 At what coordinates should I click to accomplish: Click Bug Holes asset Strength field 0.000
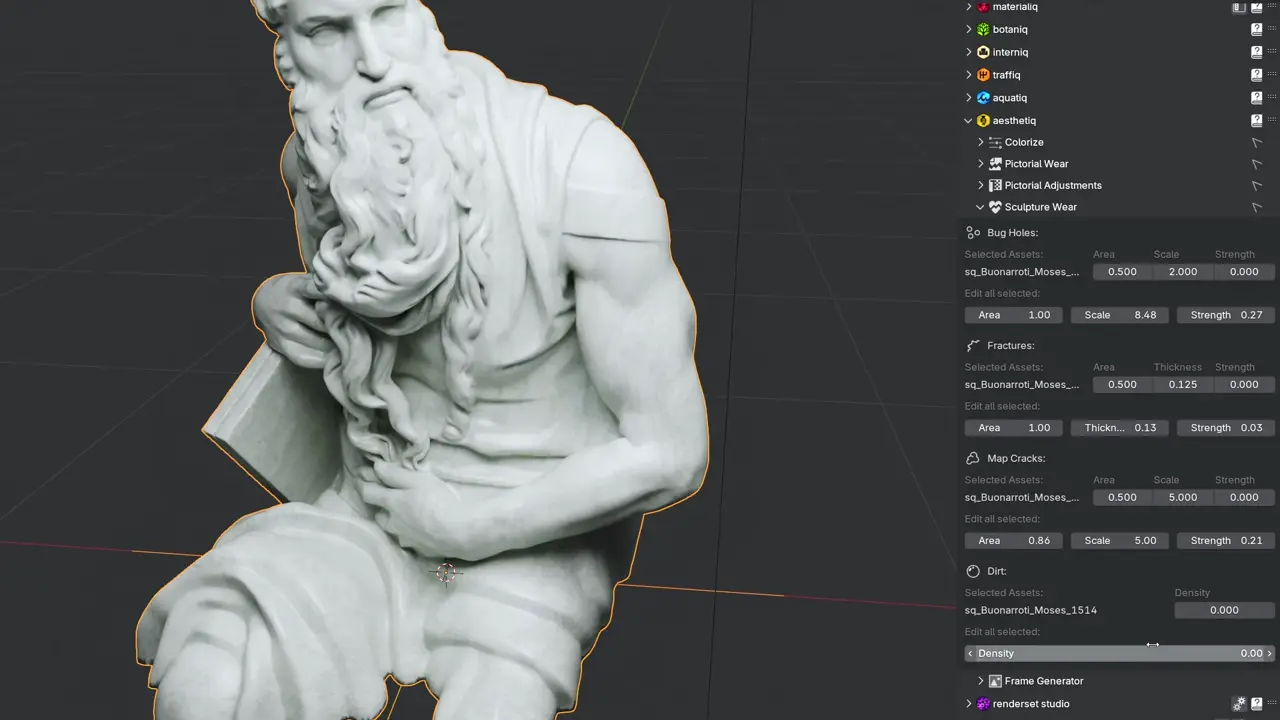(1244, 272)
